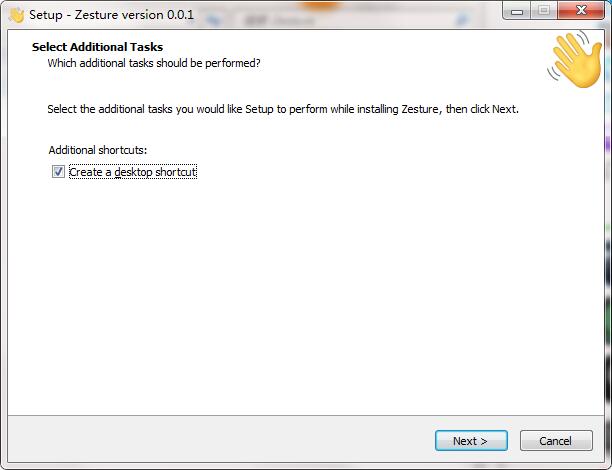Click the grey button bar left of Next
This screenshot has height=470, width=612.
point(219,440)
